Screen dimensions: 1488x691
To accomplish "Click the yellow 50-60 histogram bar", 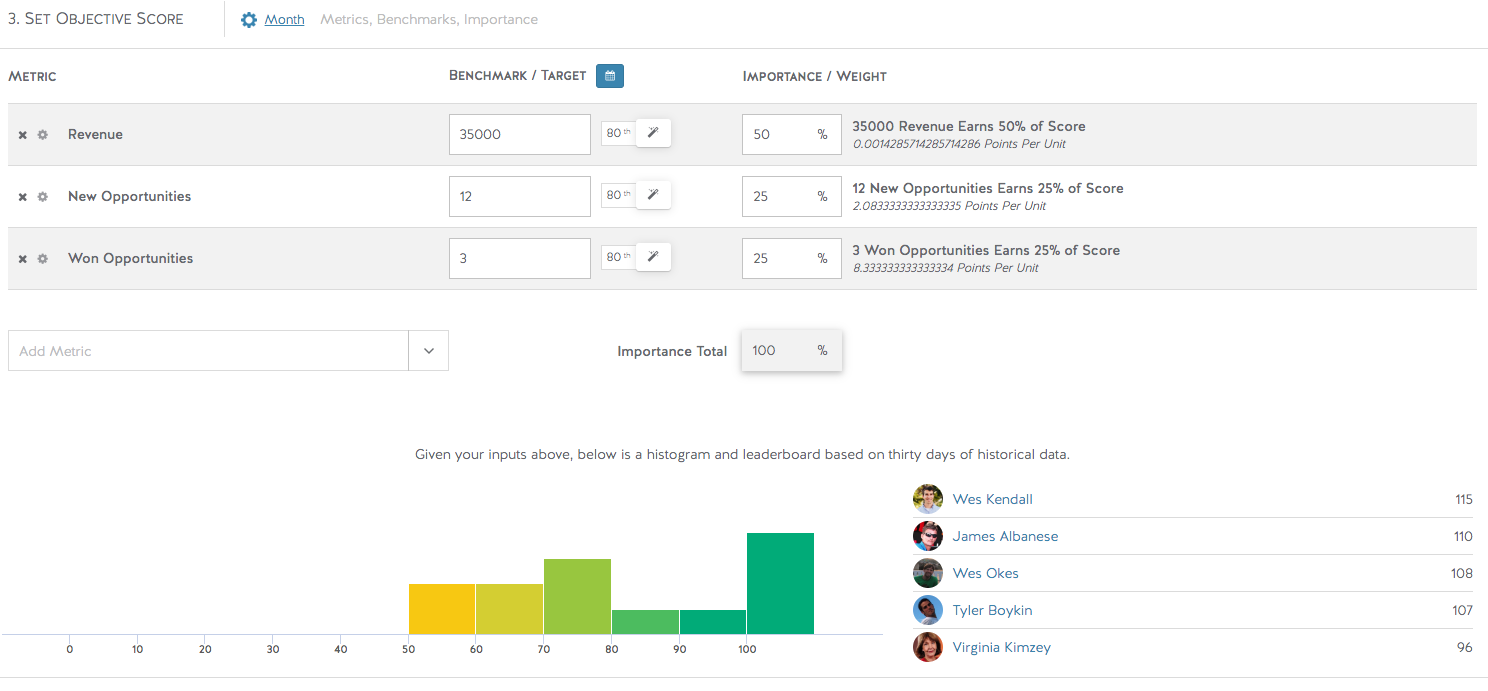I will click(442, 609).
